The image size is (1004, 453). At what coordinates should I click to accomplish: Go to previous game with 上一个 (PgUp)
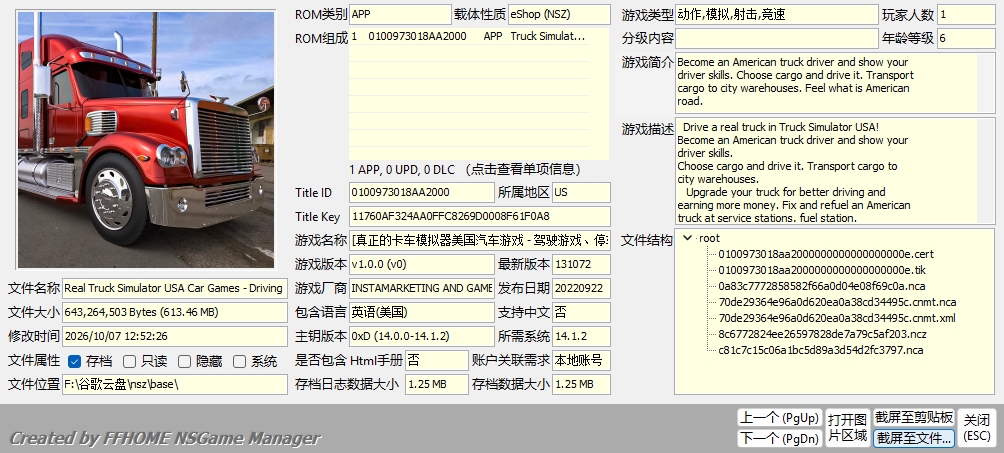779,418
